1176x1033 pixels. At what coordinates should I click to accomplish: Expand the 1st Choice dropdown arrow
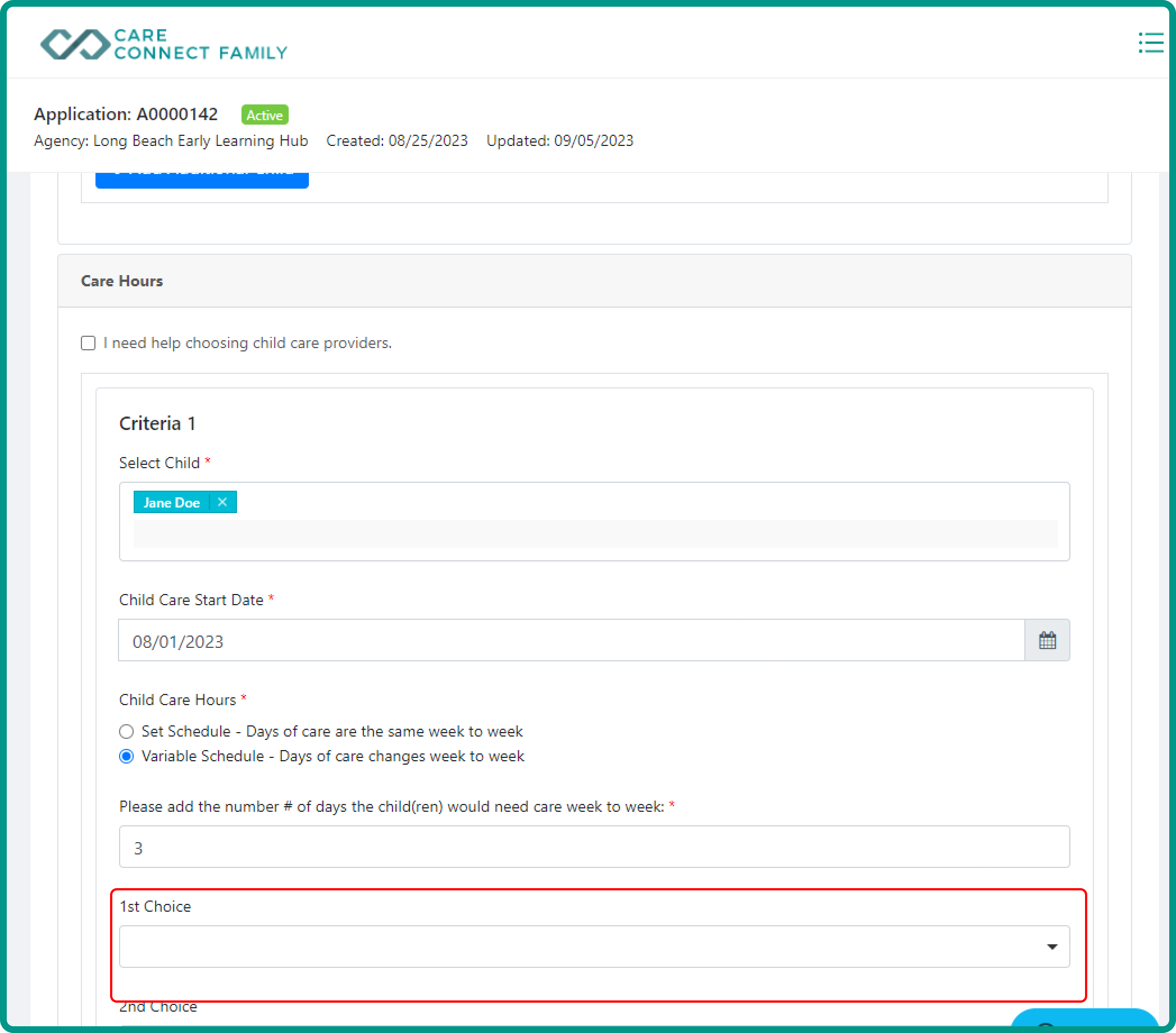pyautogui.click(x=1052, y=947)
